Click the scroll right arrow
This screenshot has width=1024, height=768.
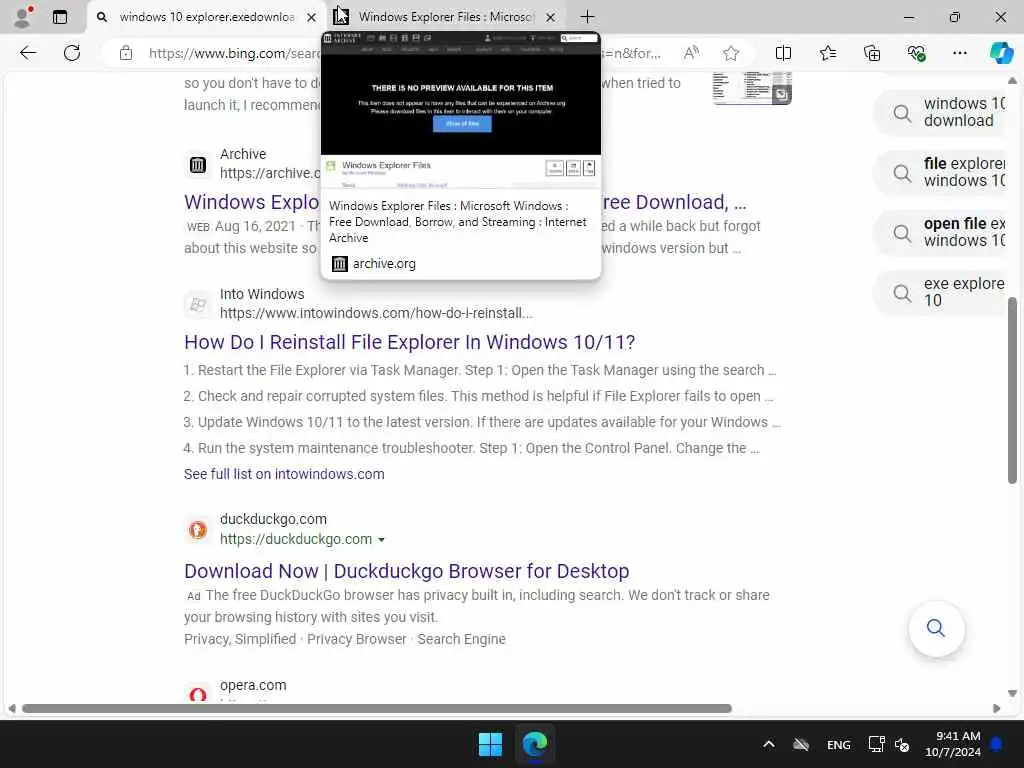(997, 709)
